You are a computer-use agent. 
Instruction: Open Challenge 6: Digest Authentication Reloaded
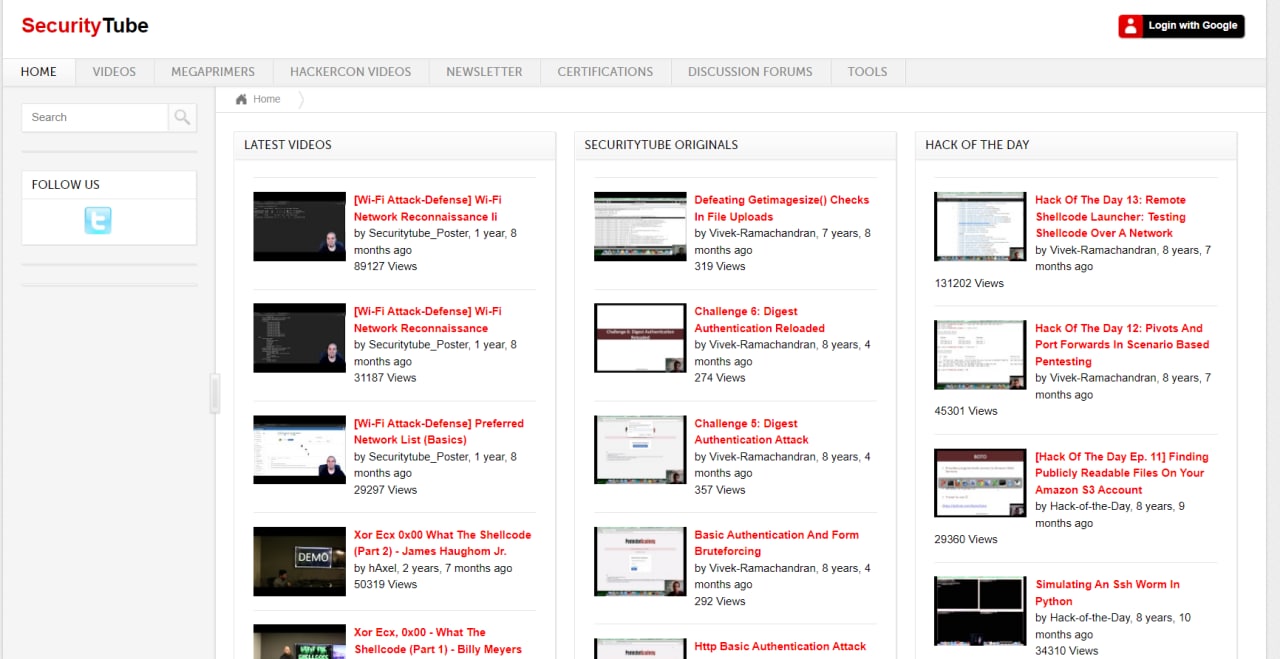click(760, 320)
